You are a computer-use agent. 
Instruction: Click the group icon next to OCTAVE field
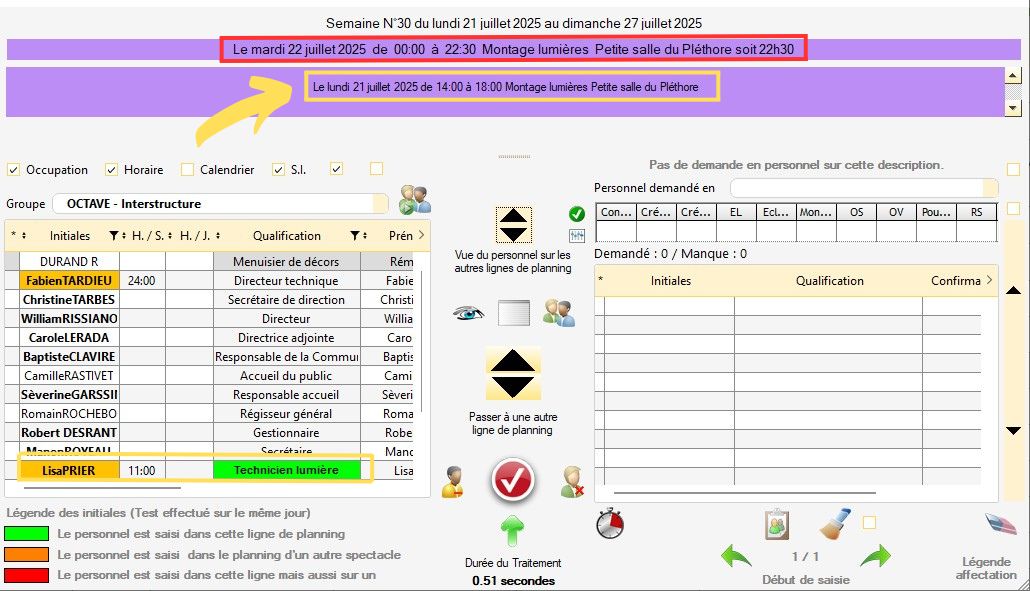point(414,200)
